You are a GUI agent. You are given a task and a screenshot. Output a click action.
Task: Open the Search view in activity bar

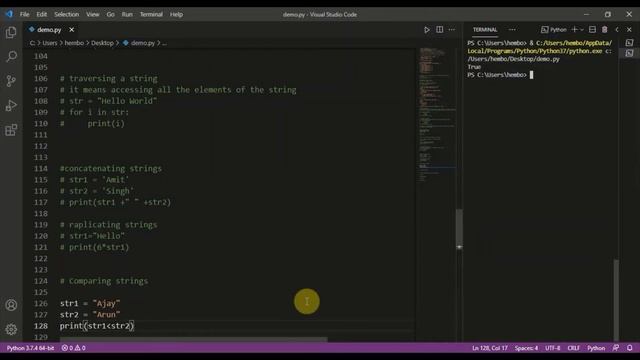(x=11, y=56)
